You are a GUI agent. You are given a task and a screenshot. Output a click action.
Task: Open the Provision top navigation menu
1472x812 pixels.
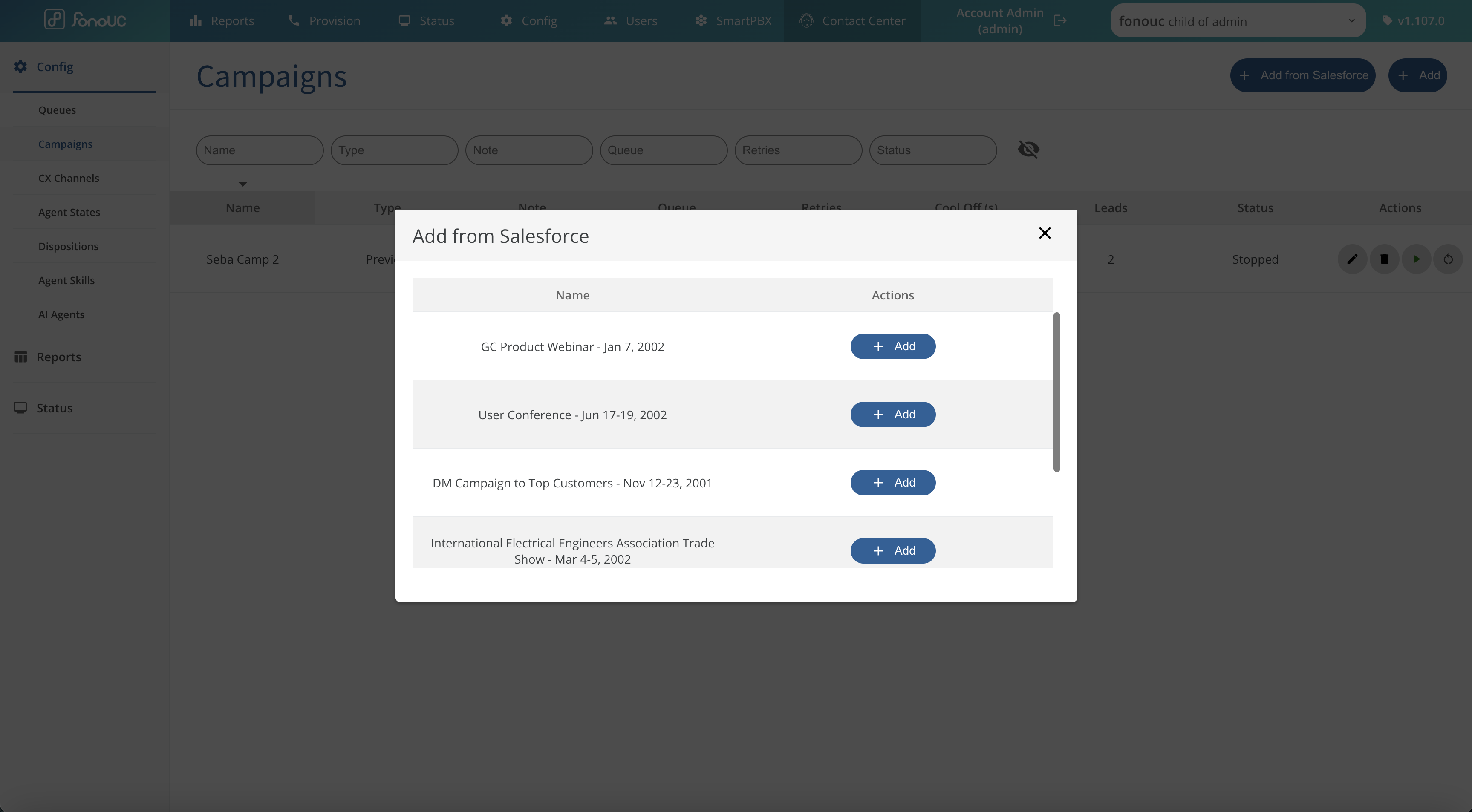(324, 20)
